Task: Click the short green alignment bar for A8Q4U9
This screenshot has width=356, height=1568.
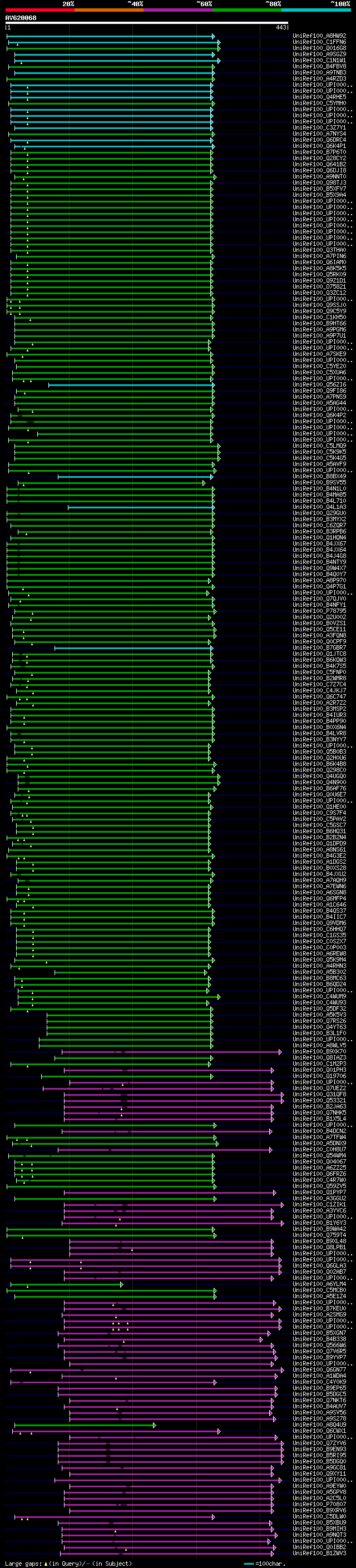Action: [x=85, y=1424]
